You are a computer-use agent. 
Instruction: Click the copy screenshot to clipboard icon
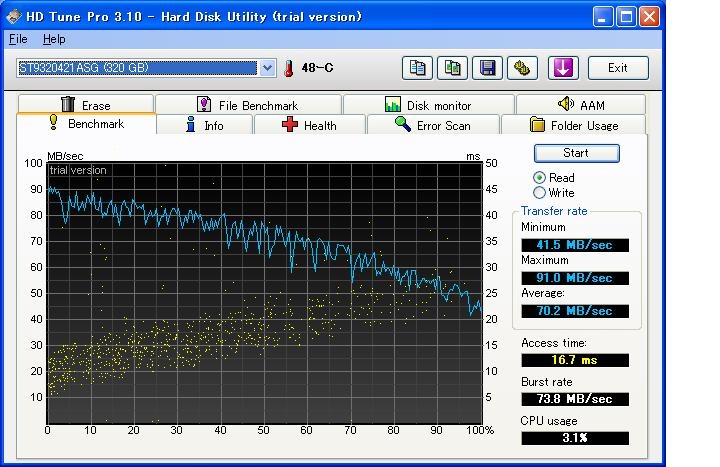pos(453,68)
